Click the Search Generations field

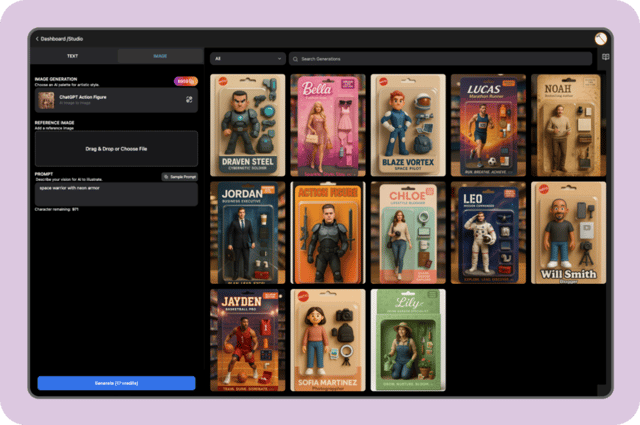coord(440,59)
